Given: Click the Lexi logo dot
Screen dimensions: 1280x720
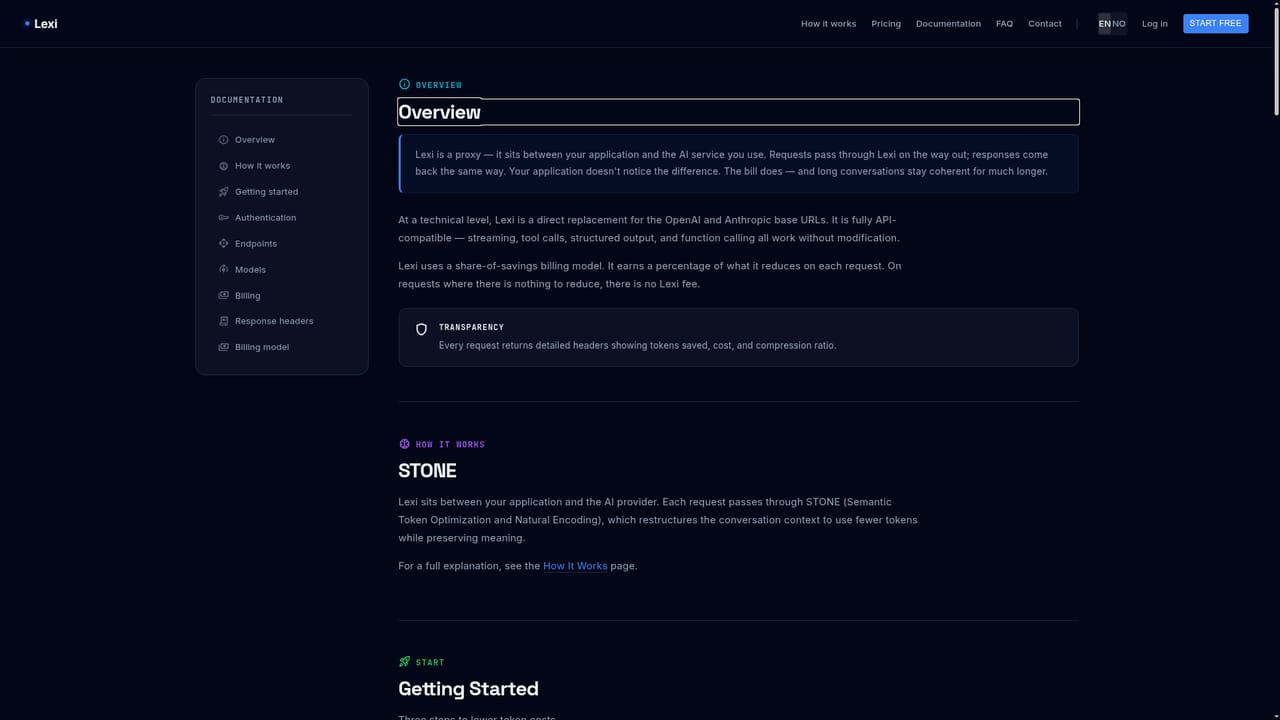Looking at the screenshot, I should (x=27, y=23).
